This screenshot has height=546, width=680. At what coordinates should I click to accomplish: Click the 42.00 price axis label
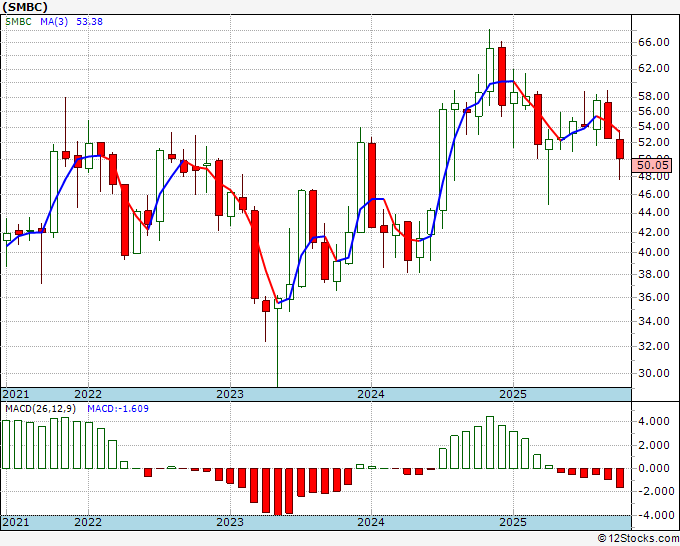[654, 232]
